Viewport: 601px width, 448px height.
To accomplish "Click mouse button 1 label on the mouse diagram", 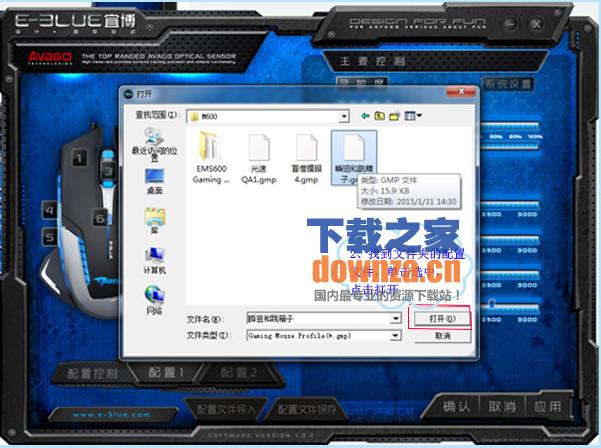I will point(79,158).
